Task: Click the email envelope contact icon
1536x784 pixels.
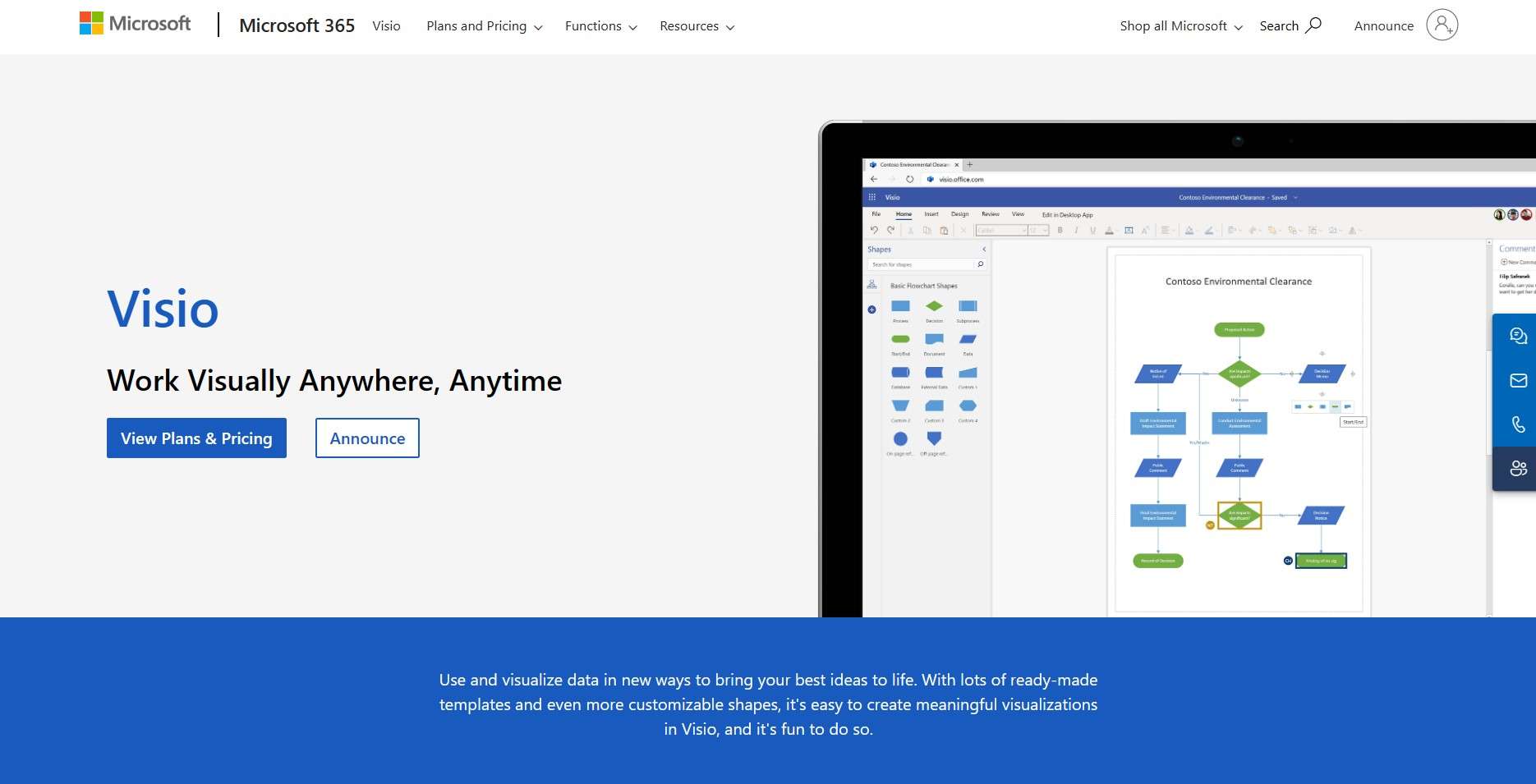Action: coord(1518,380)
